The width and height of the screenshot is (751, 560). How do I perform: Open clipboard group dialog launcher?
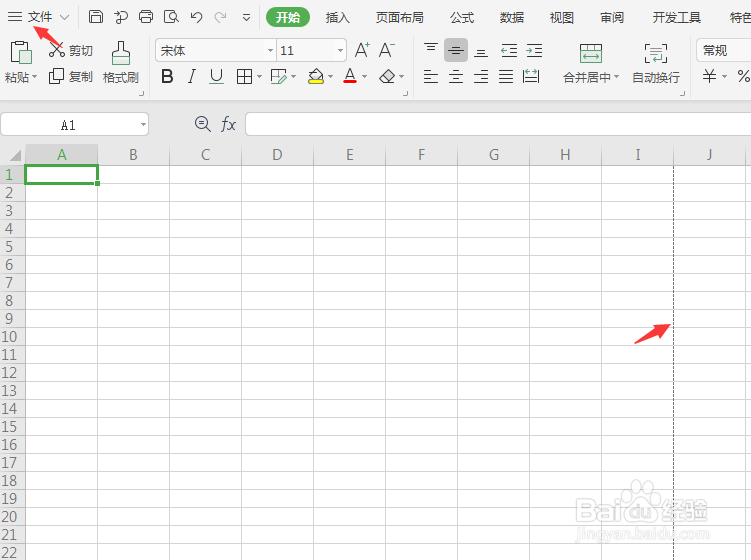(x=141, y=93)
